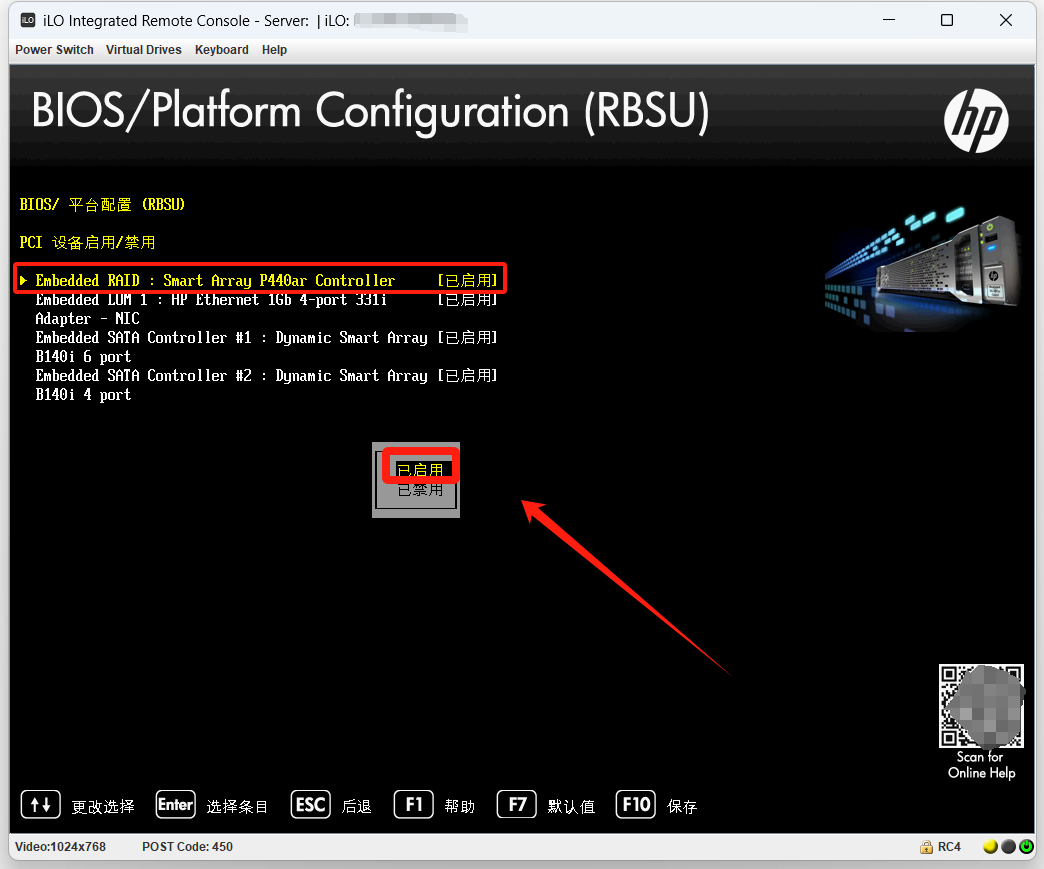Click the up/down arrows key icon

point(40,804)
